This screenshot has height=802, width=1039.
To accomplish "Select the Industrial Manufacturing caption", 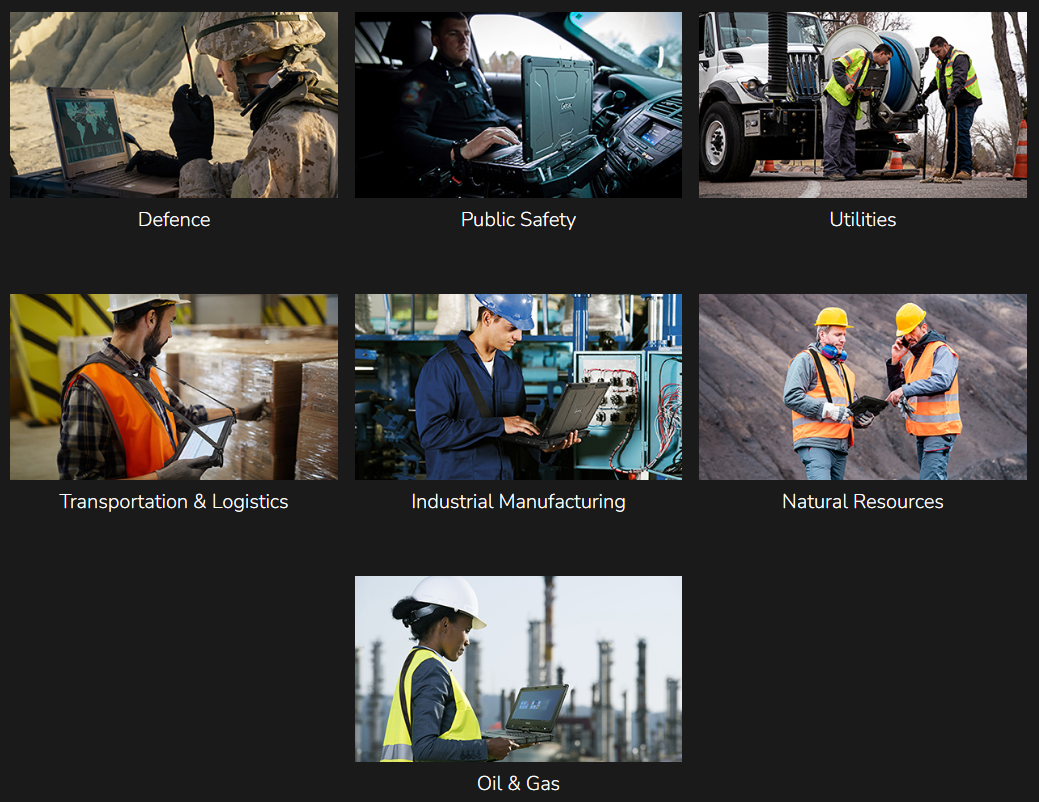I will 518,501.
